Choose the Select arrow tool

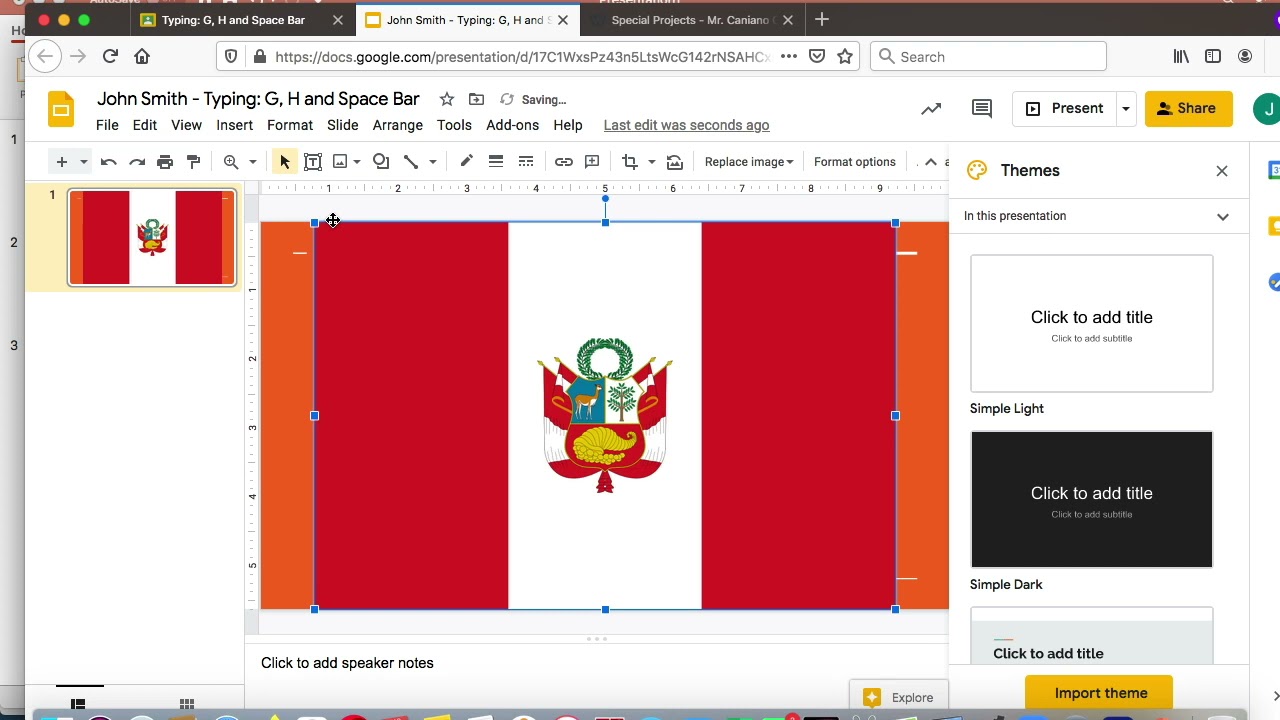click(285, 162)
